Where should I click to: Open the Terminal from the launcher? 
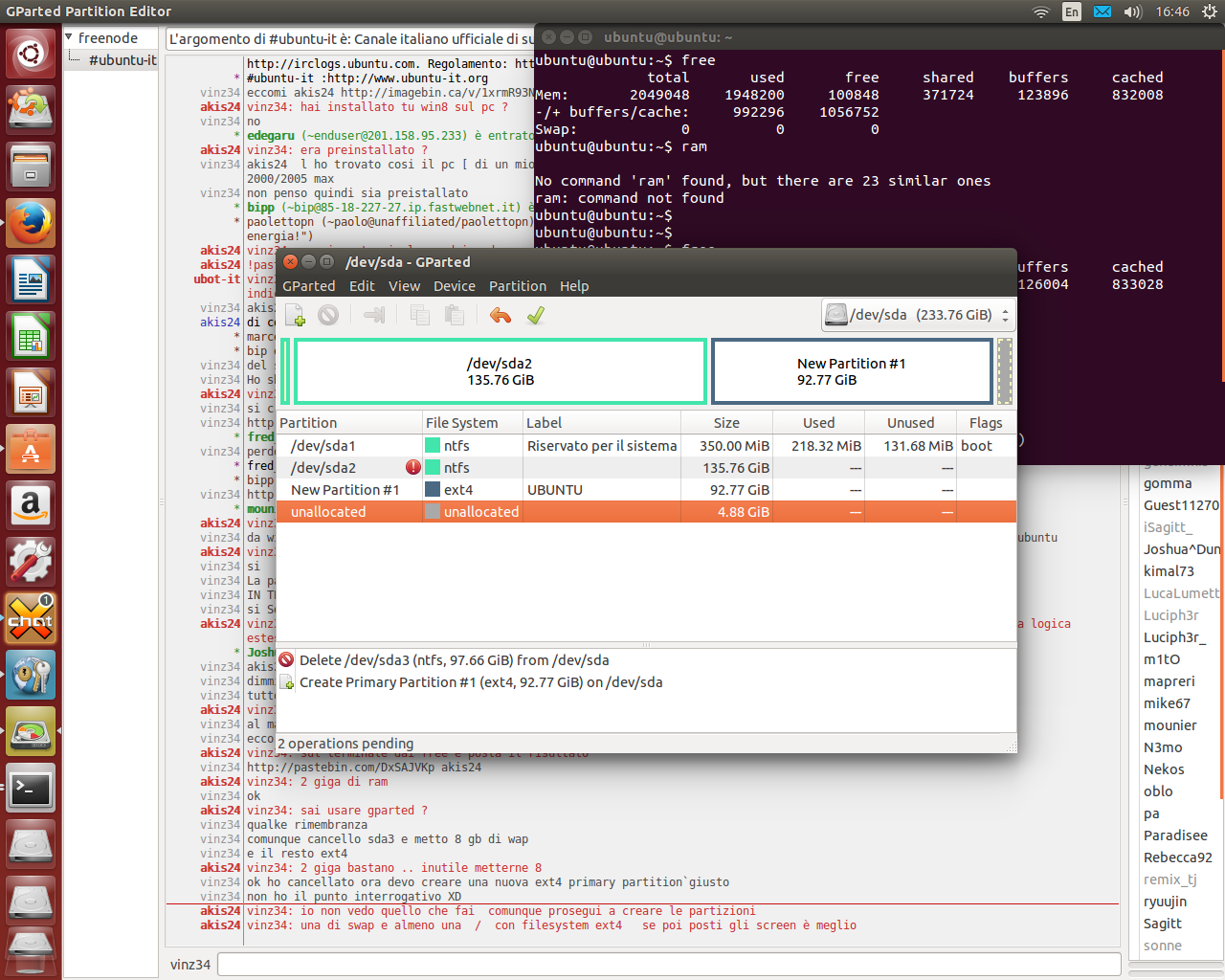tap(31, 789)
